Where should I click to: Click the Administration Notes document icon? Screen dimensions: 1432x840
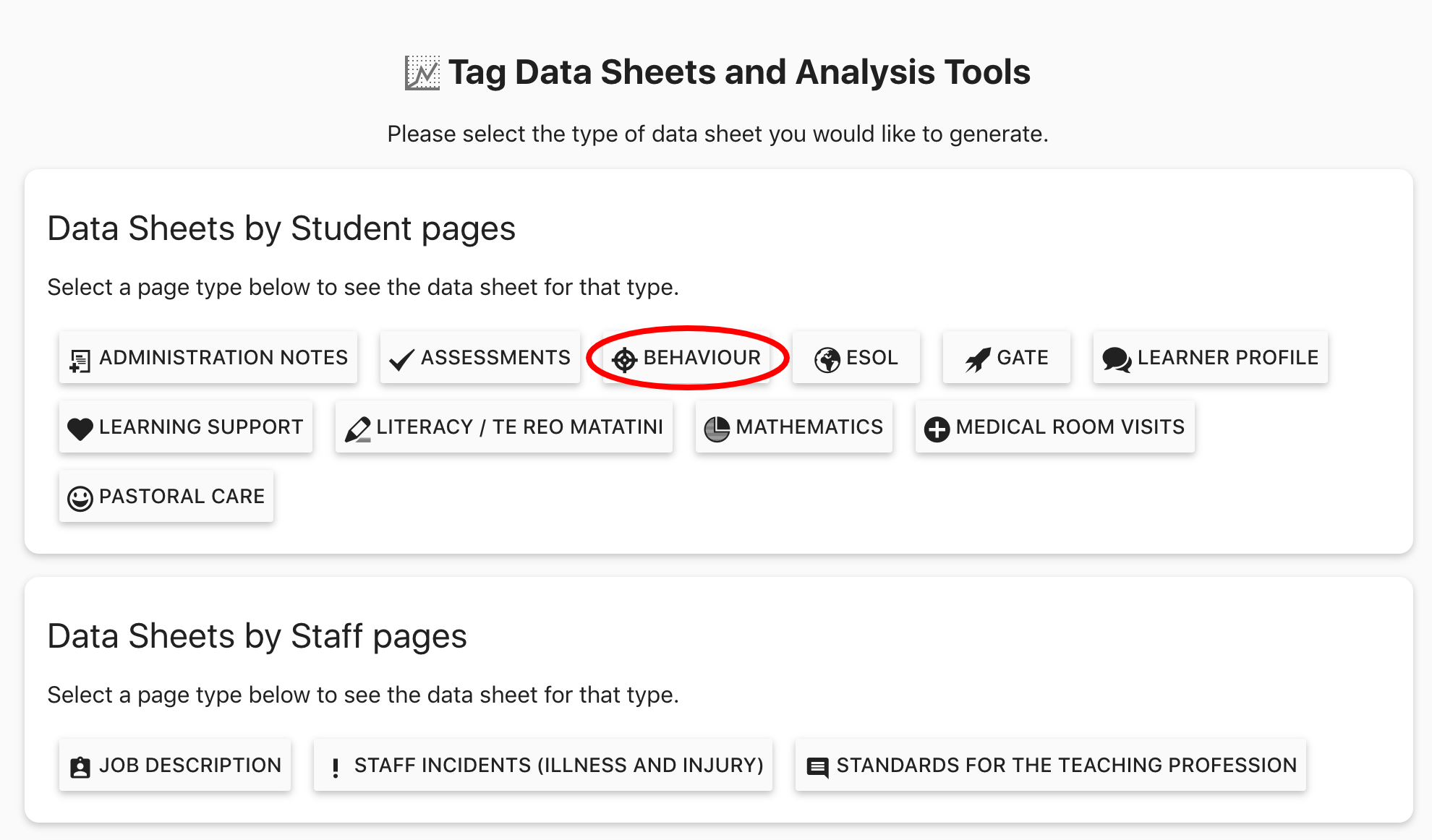pyautogui.click(x=80, y=359)
